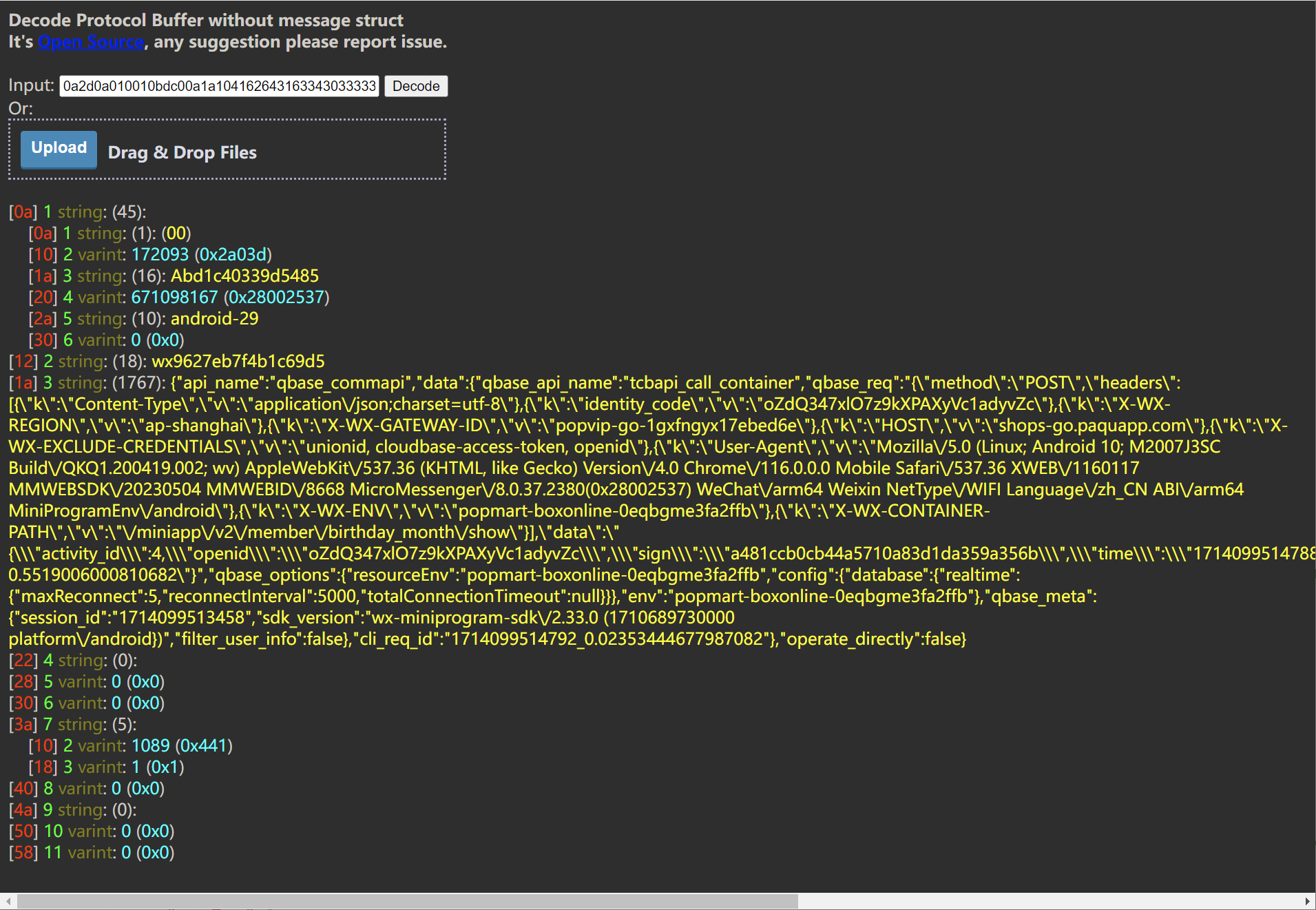Click the [22] tag on field 4
1316x910 pixels.
(23, 661)
